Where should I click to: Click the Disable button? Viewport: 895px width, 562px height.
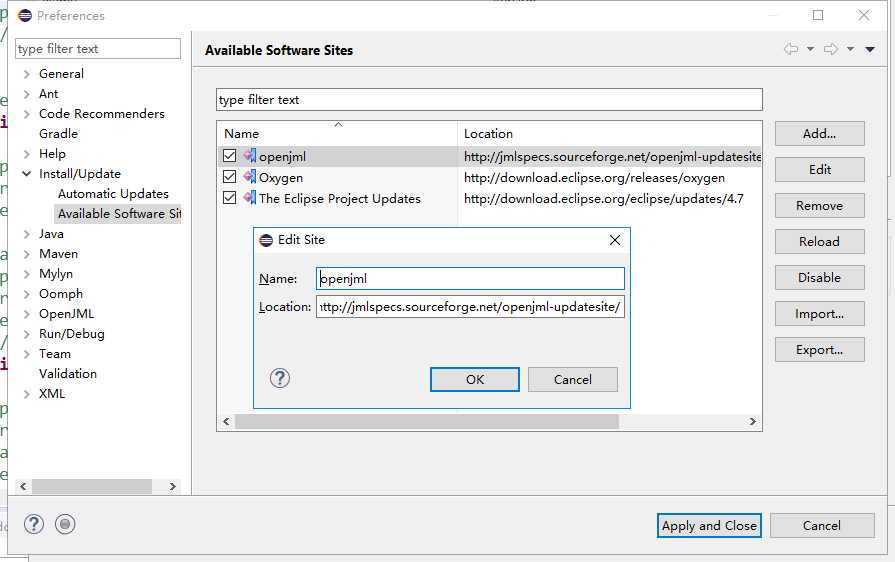click(820, 277)
